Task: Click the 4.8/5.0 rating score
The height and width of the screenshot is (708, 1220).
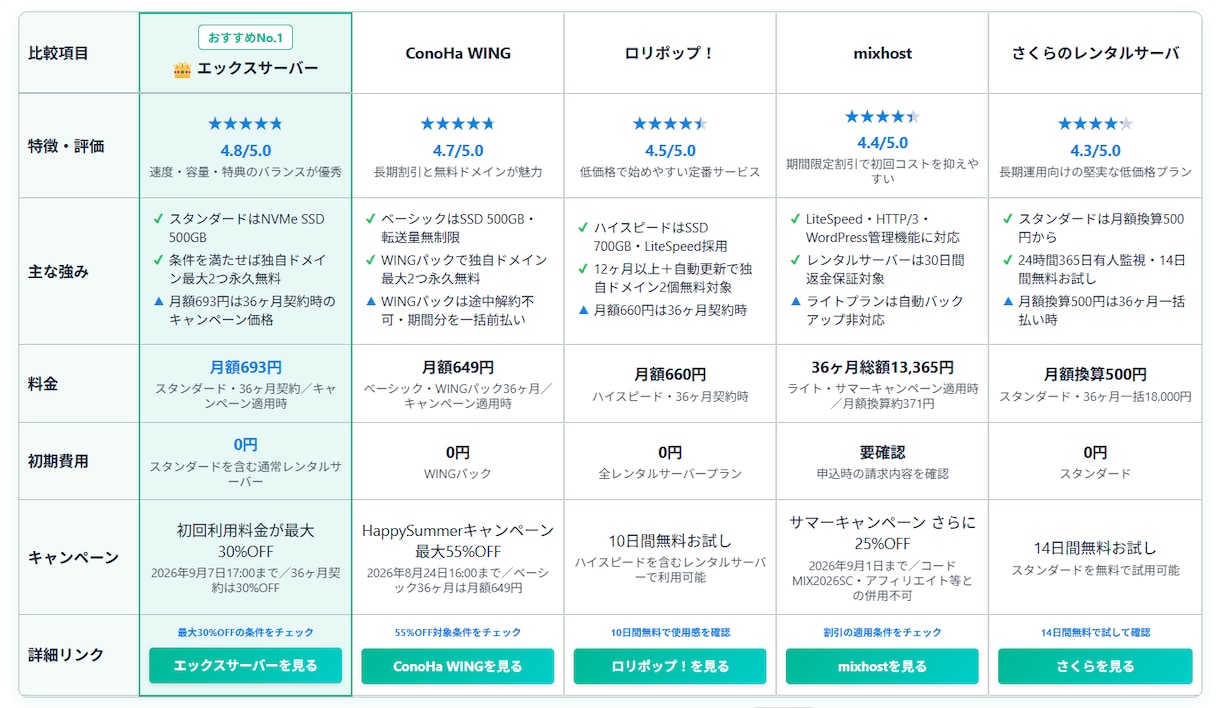Action: click(245, 150)
